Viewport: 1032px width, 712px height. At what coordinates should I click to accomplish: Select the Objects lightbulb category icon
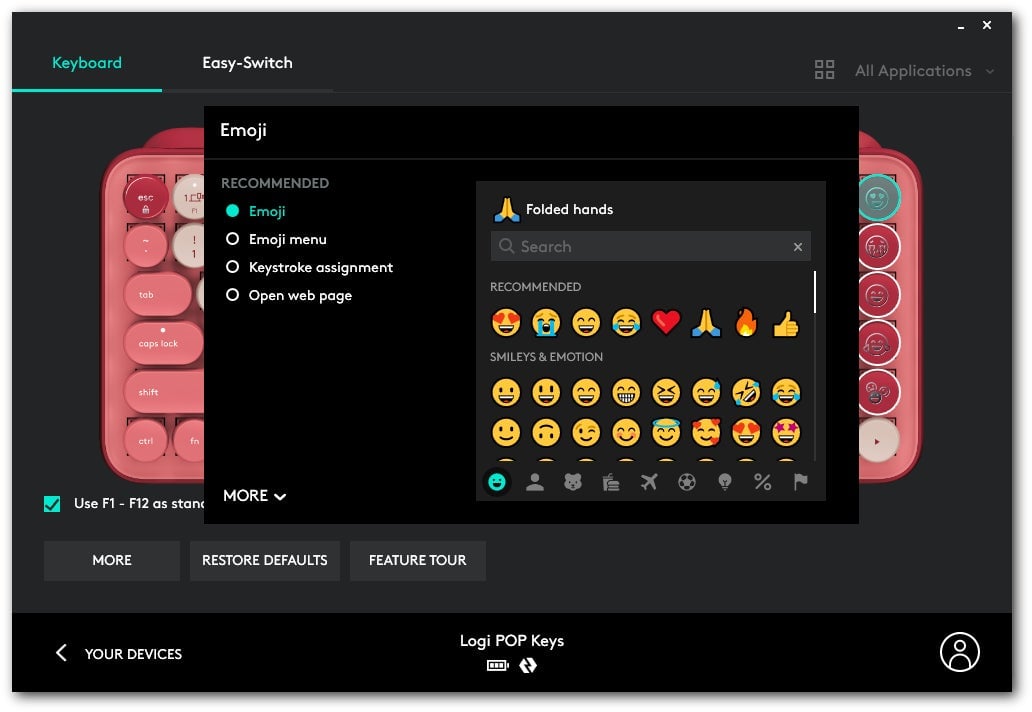click(725, 481)
